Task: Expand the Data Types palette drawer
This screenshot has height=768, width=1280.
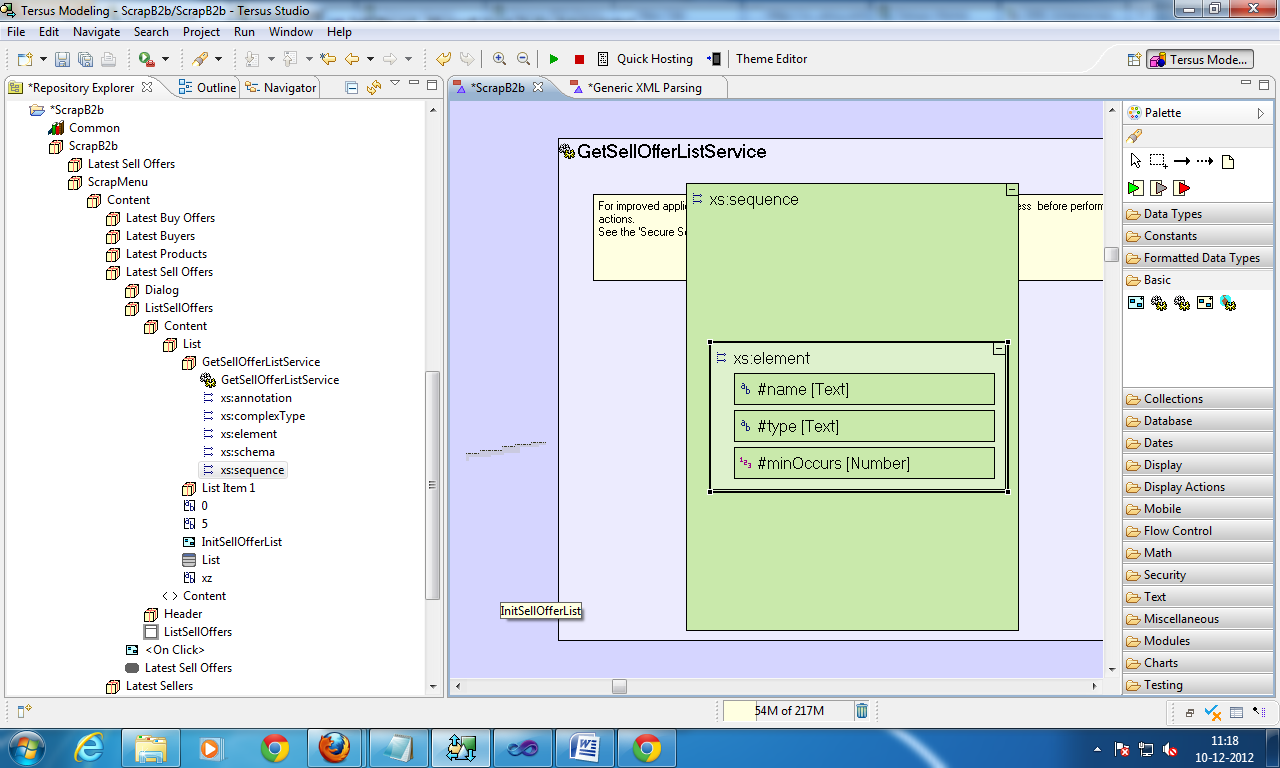Action: [1172, 214]
